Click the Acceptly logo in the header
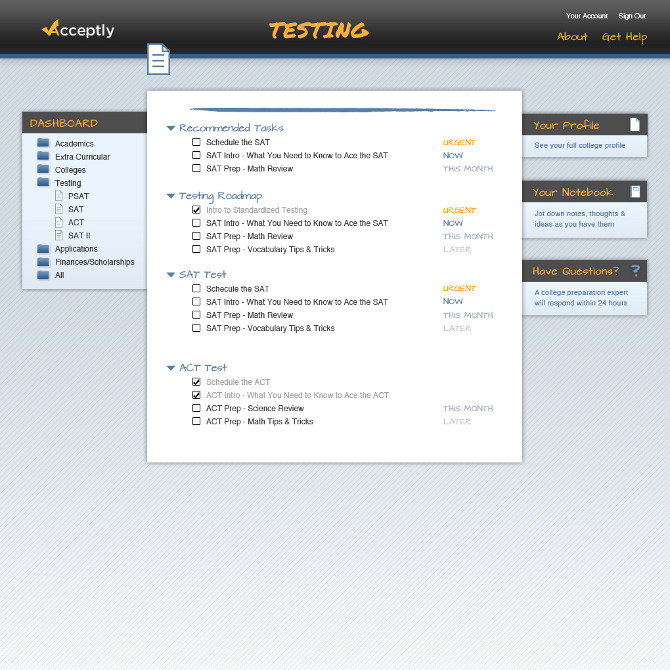 click(78, 30)
